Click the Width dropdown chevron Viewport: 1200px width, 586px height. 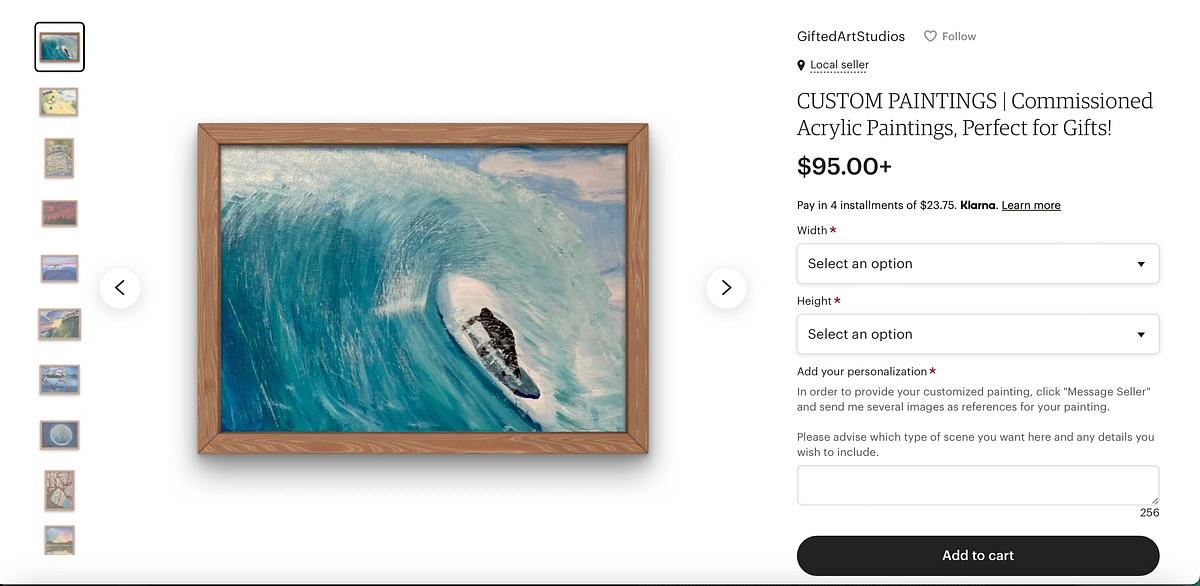[1140, 263]
